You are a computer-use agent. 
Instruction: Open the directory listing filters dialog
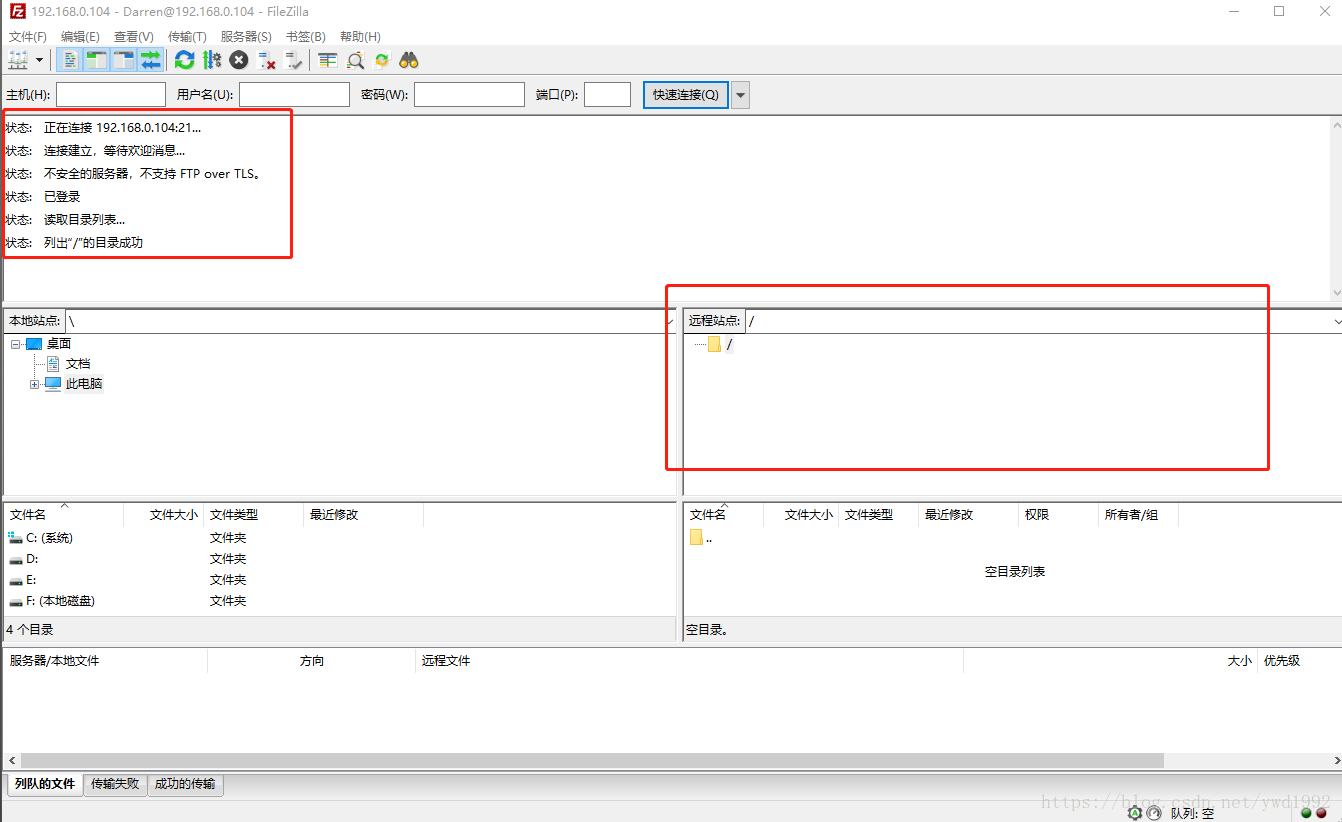(328, 60)
